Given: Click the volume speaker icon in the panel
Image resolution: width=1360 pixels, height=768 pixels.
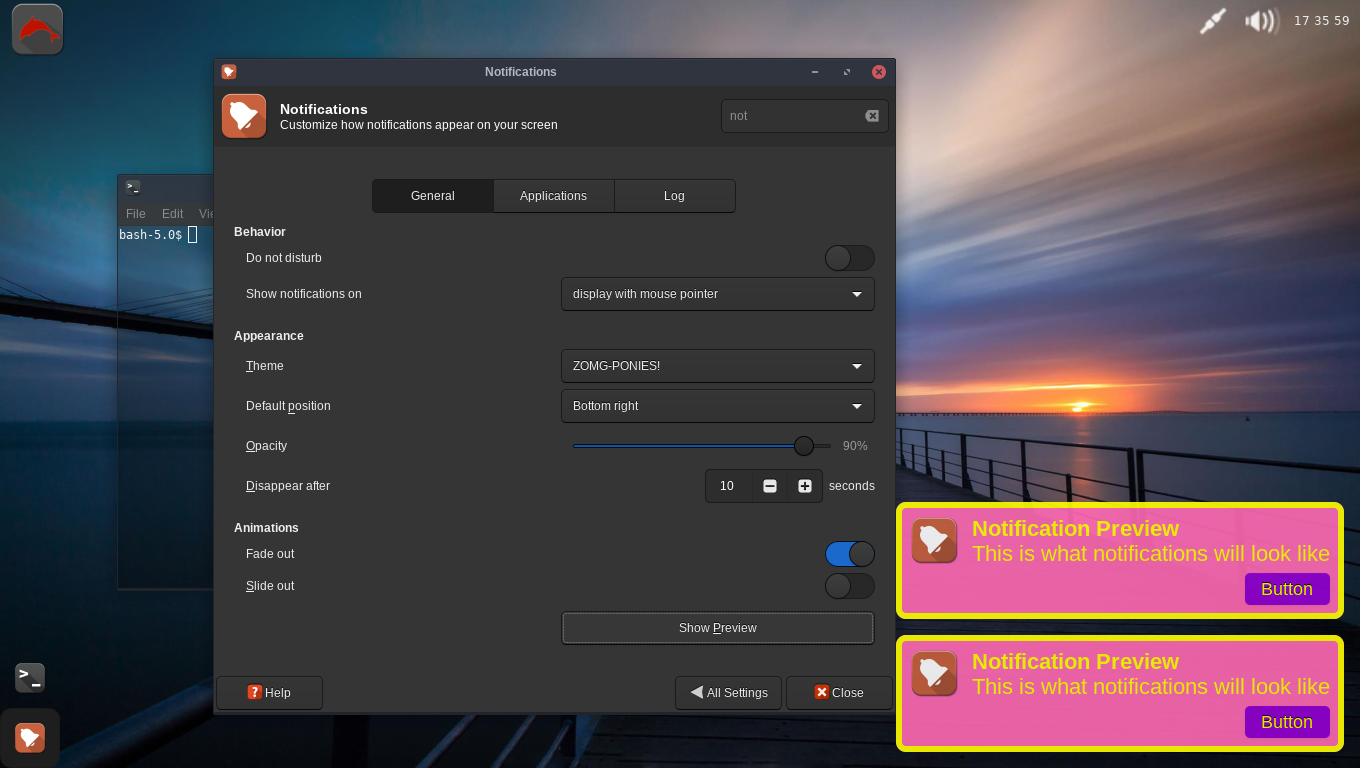Looking at the screenshot, I should point(1260,20).
